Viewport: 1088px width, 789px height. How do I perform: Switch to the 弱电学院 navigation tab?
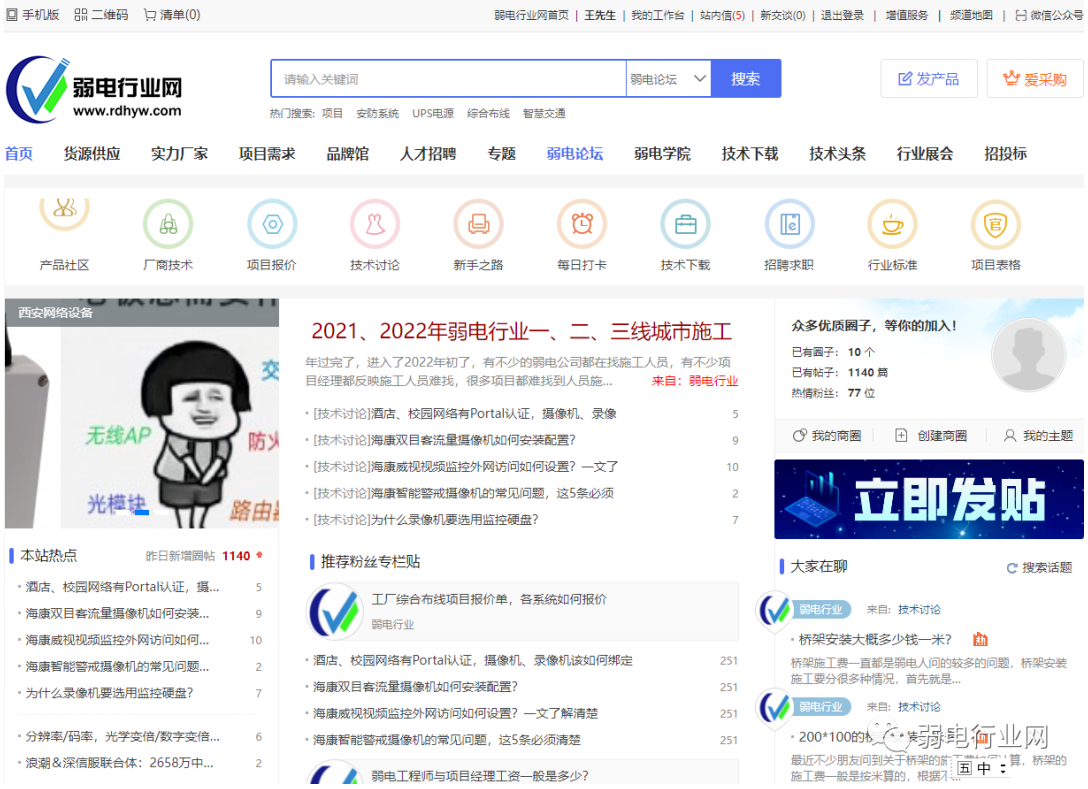[x=662, y=154]
